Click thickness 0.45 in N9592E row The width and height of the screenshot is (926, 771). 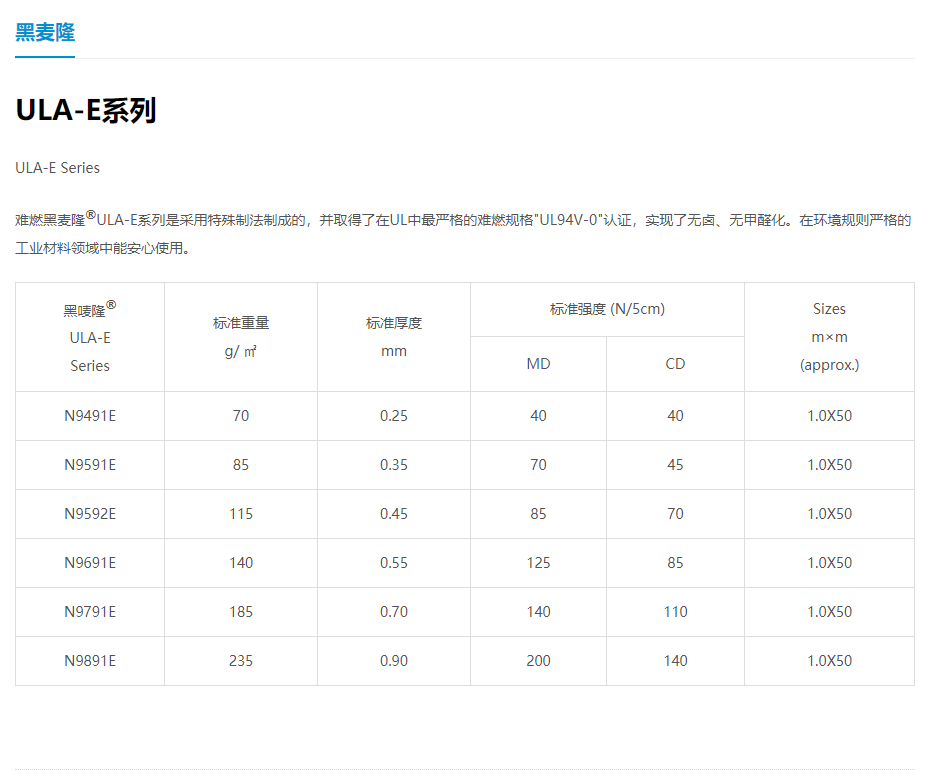(x=394, y=514)
